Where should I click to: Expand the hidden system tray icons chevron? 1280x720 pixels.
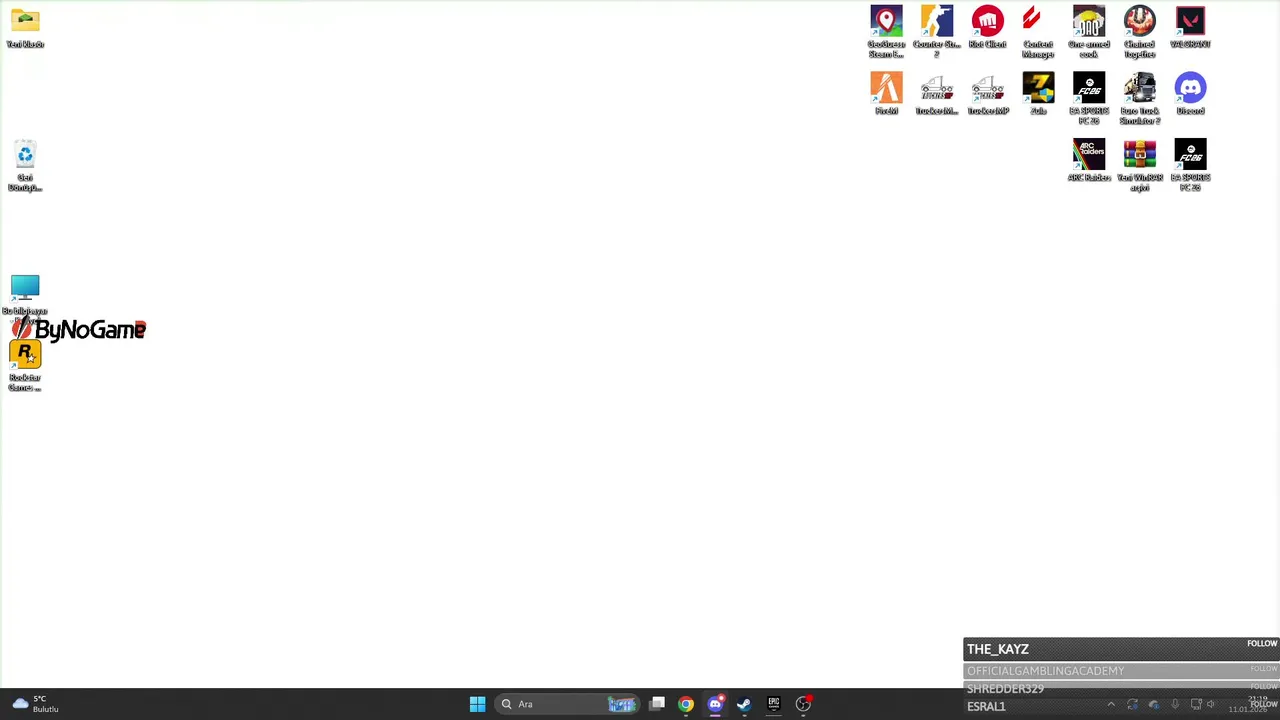pos(1110,705)
